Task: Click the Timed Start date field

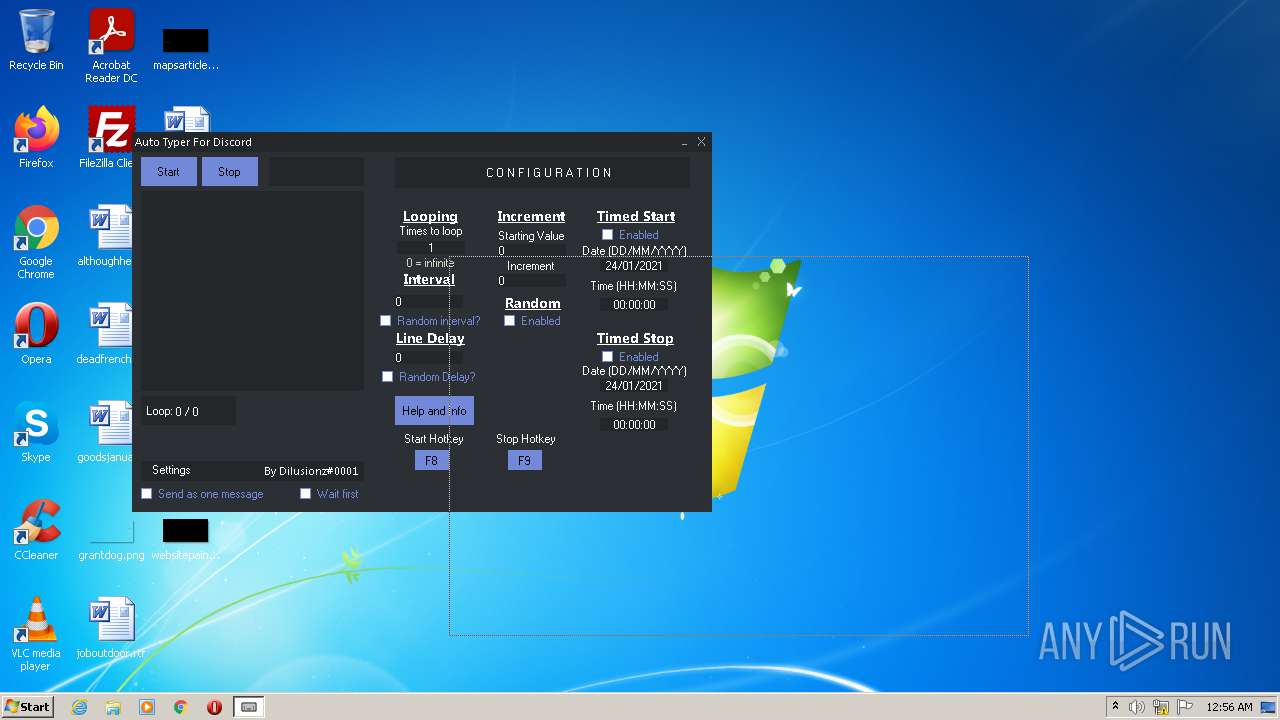Action: pyautogui.click(x=634, y=267)
